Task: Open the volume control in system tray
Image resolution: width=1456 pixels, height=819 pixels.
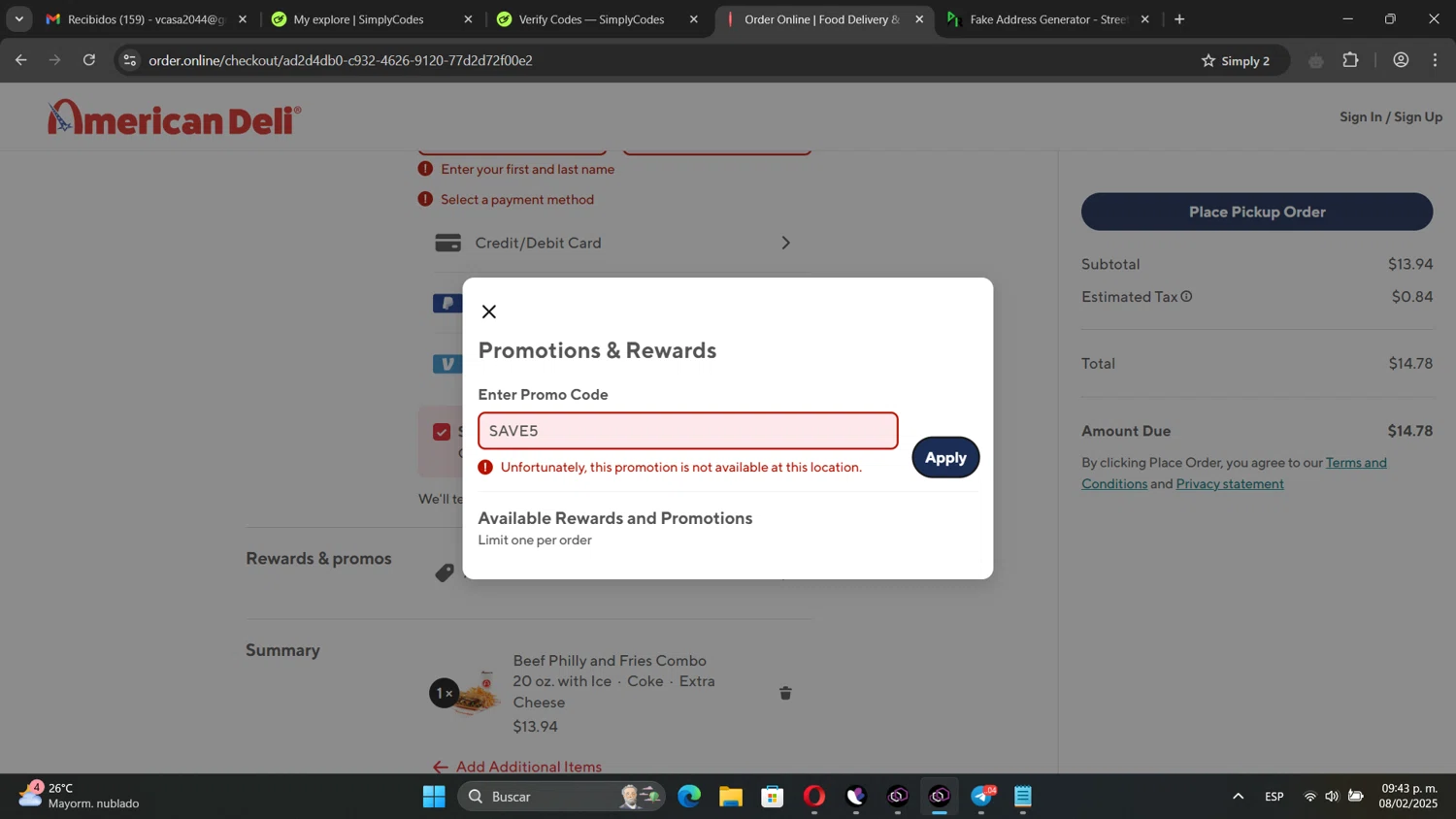Action: pyautogui.click(x=1332, y=797)
